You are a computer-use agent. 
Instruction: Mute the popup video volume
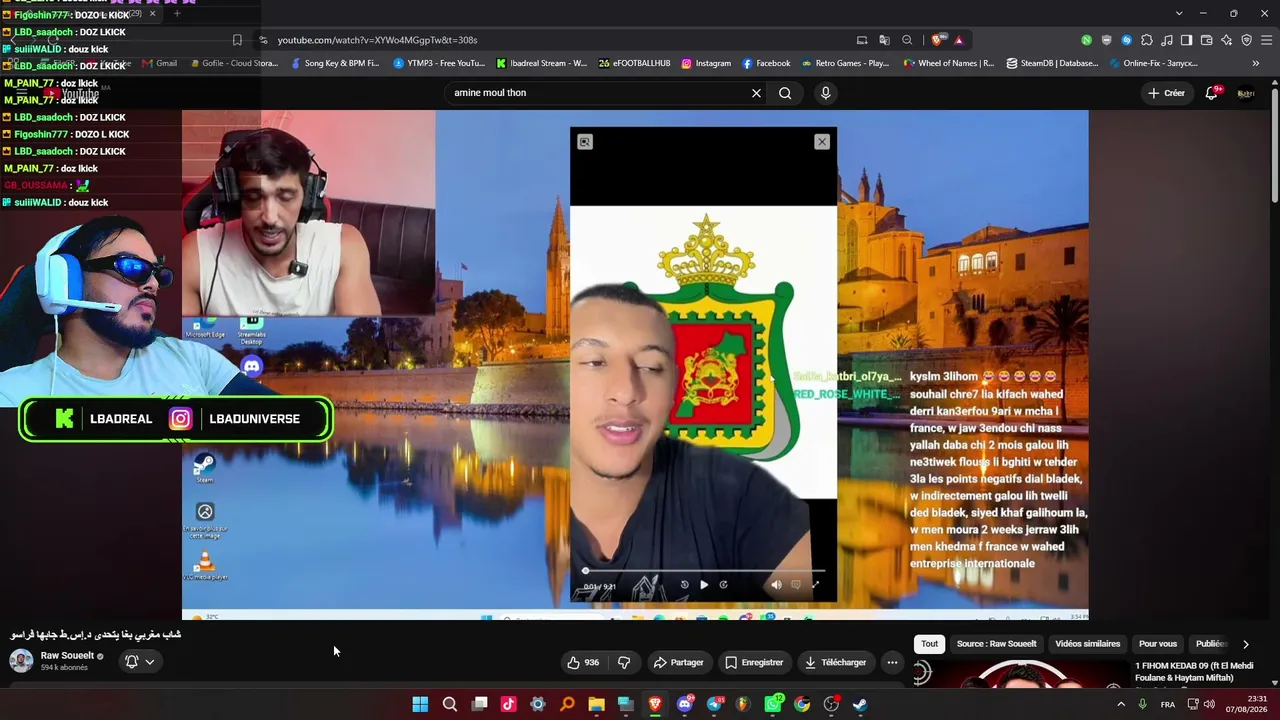coord(776,585)
